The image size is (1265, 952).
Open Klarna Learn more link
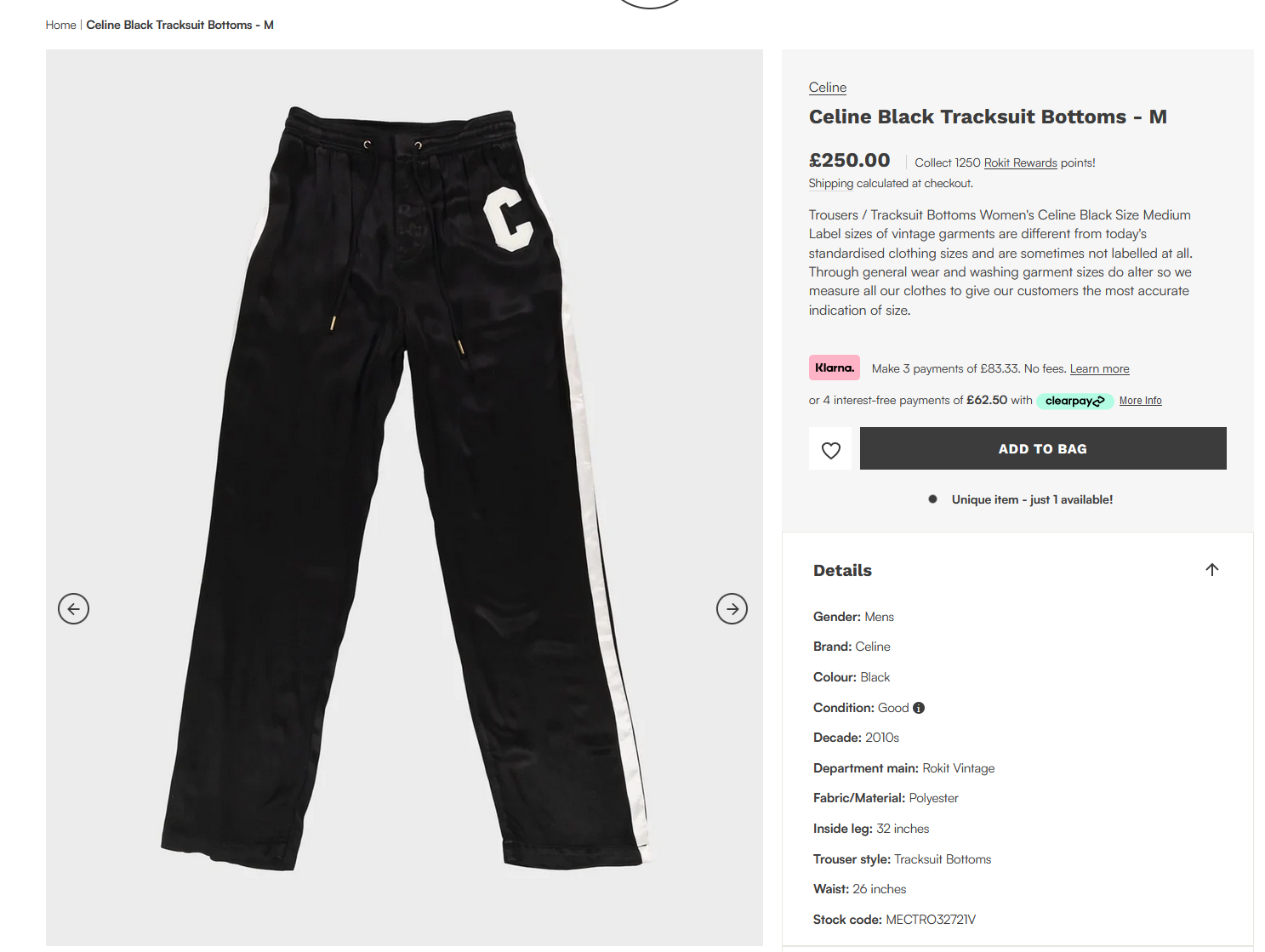pos(1099,368)
